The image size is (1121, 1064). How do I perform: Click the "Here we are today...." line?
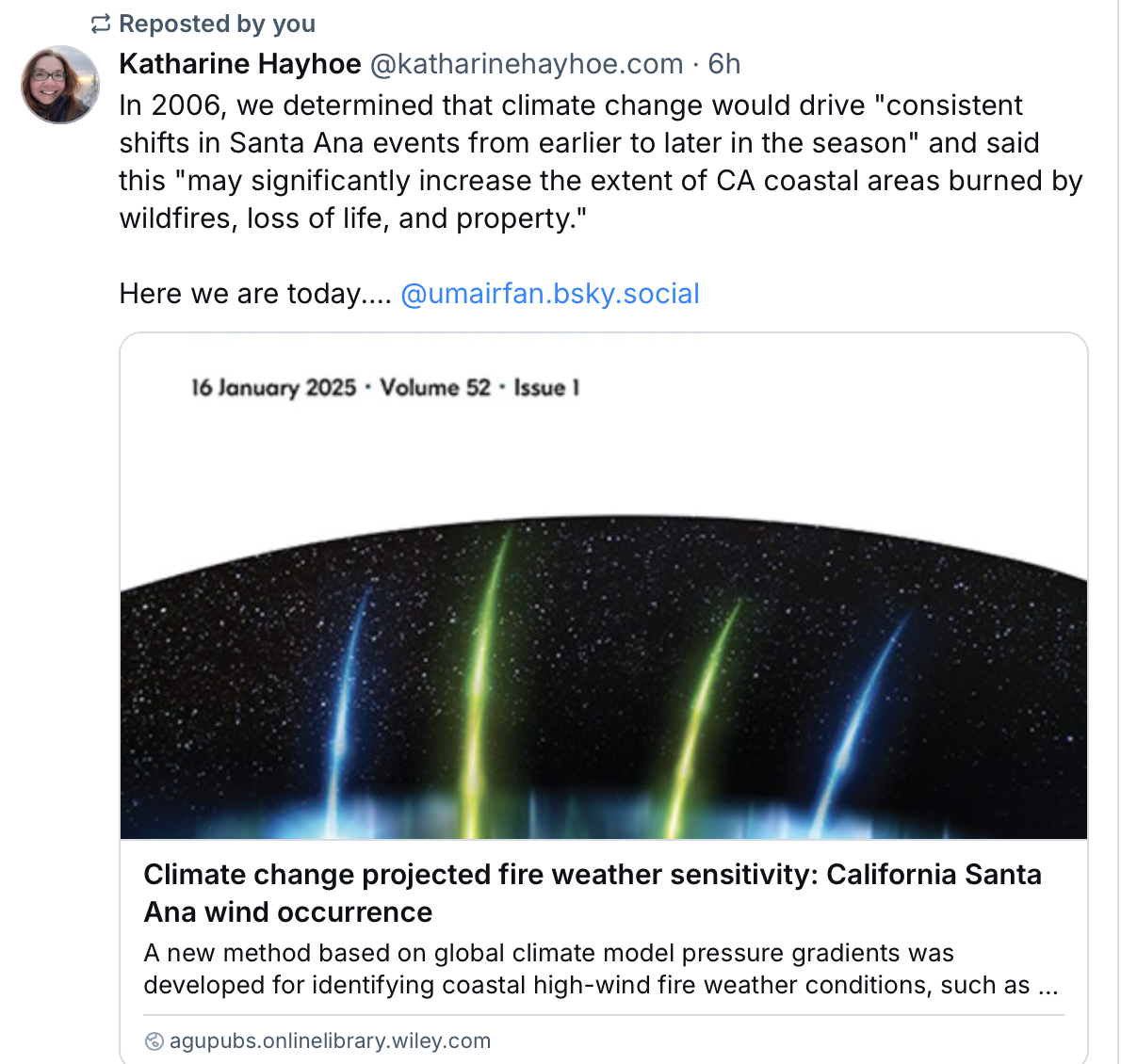point(254,294)
